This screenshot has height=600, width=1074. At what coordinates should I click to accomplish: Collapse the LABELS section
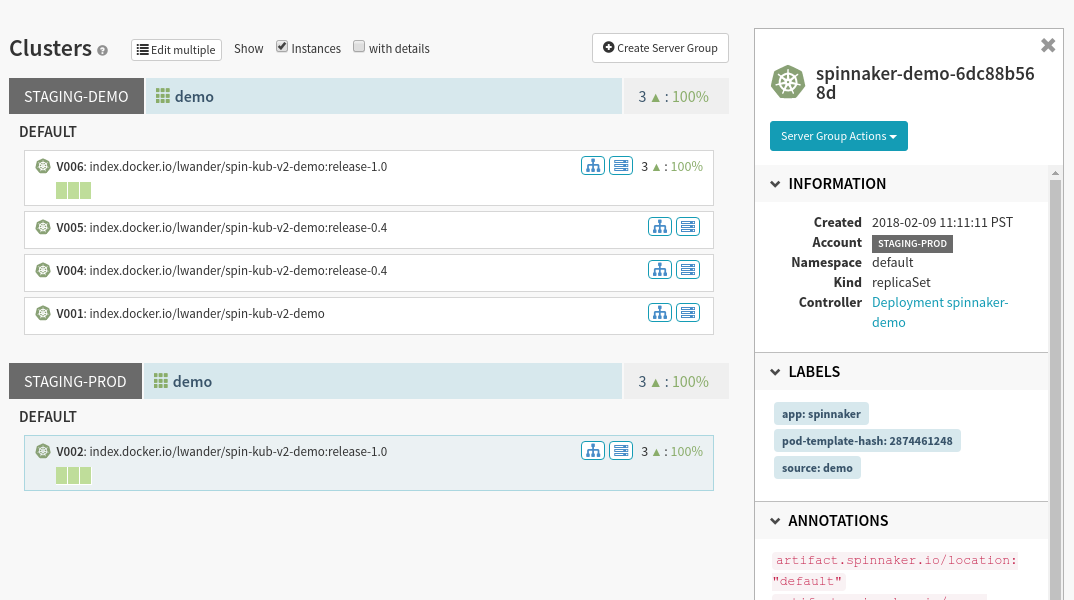pos(776,372)
